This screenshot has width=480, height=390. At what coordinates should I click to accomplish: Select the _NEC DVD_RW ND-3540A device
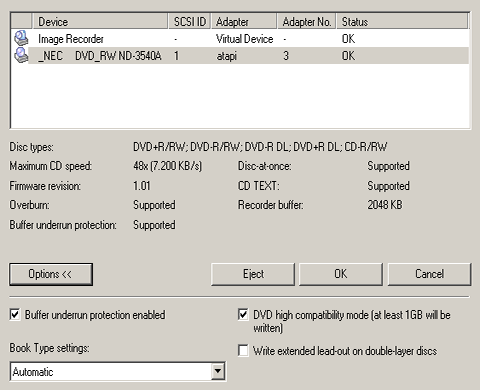coord(240,56)
